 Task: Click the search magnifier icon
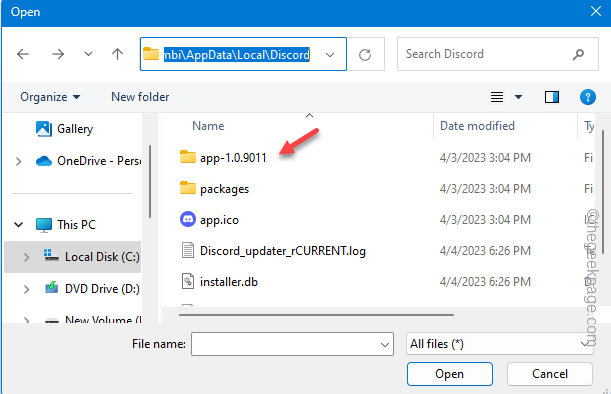(x=578, y=54)
